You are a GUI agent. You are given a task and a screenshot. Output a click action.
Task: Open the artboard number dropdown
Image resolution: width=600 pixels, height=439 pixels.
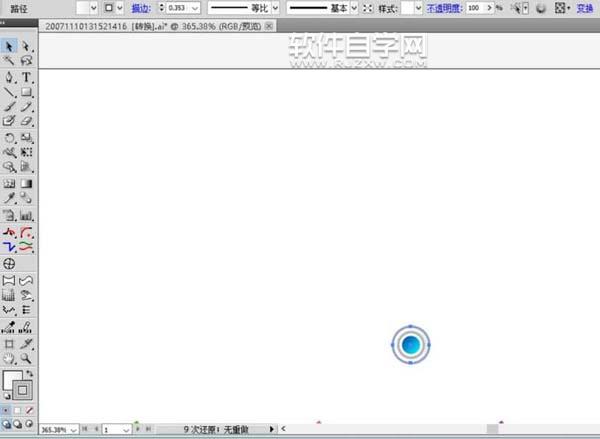(x=126, y=430)
